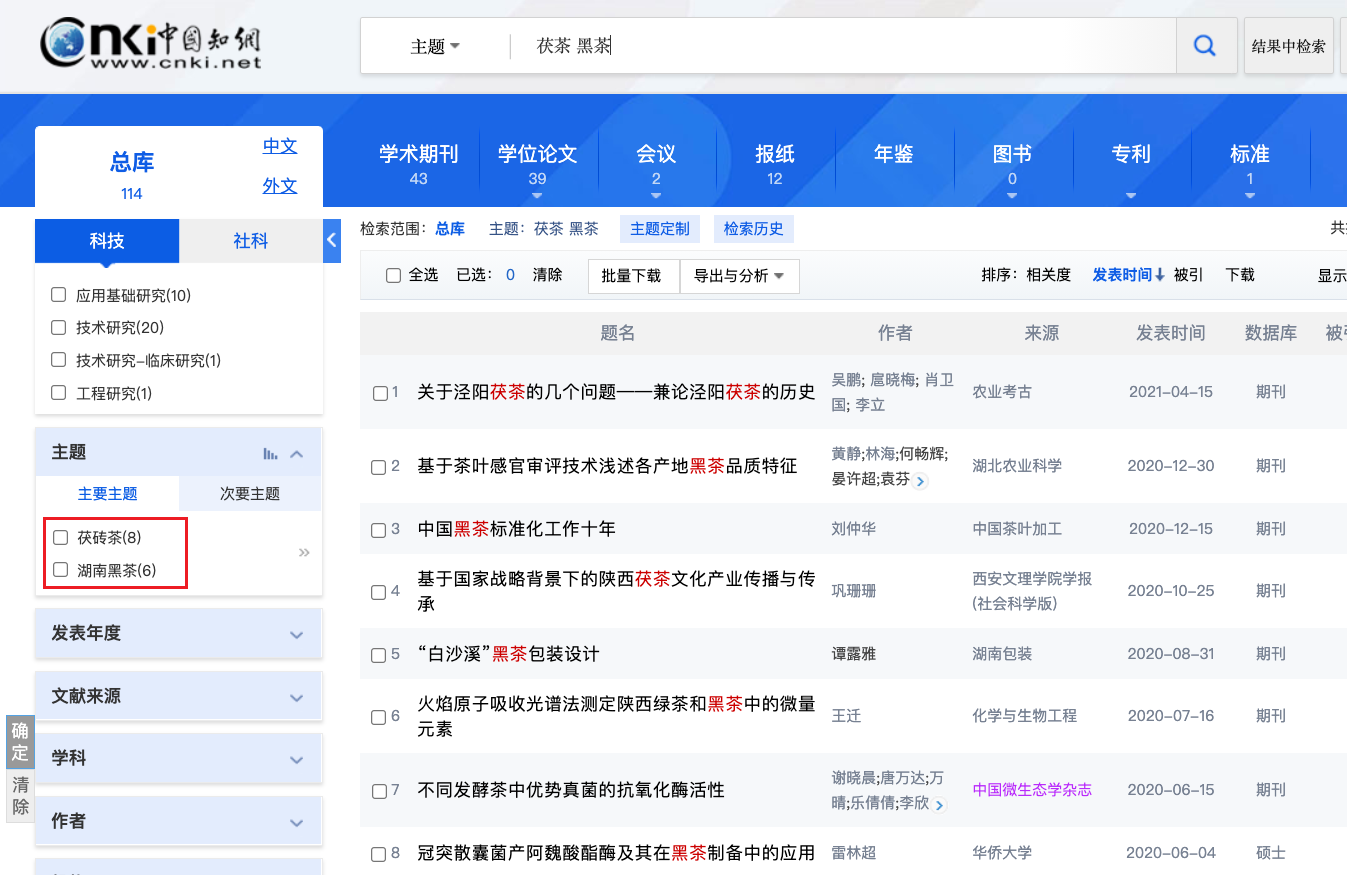Check the 应用基础研究(10) checkbox
1347x875 pixels.
(59, 295)
